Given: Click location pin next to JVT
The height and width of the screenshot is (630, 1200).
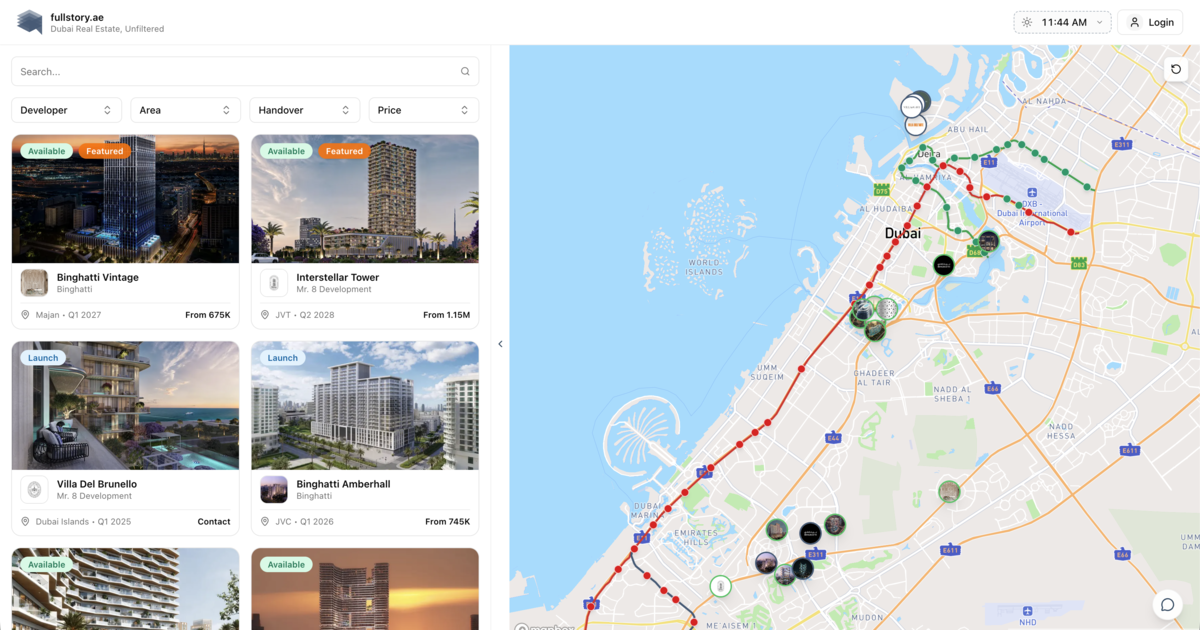Looking at the screenshot, I should (x=266, y=315).
